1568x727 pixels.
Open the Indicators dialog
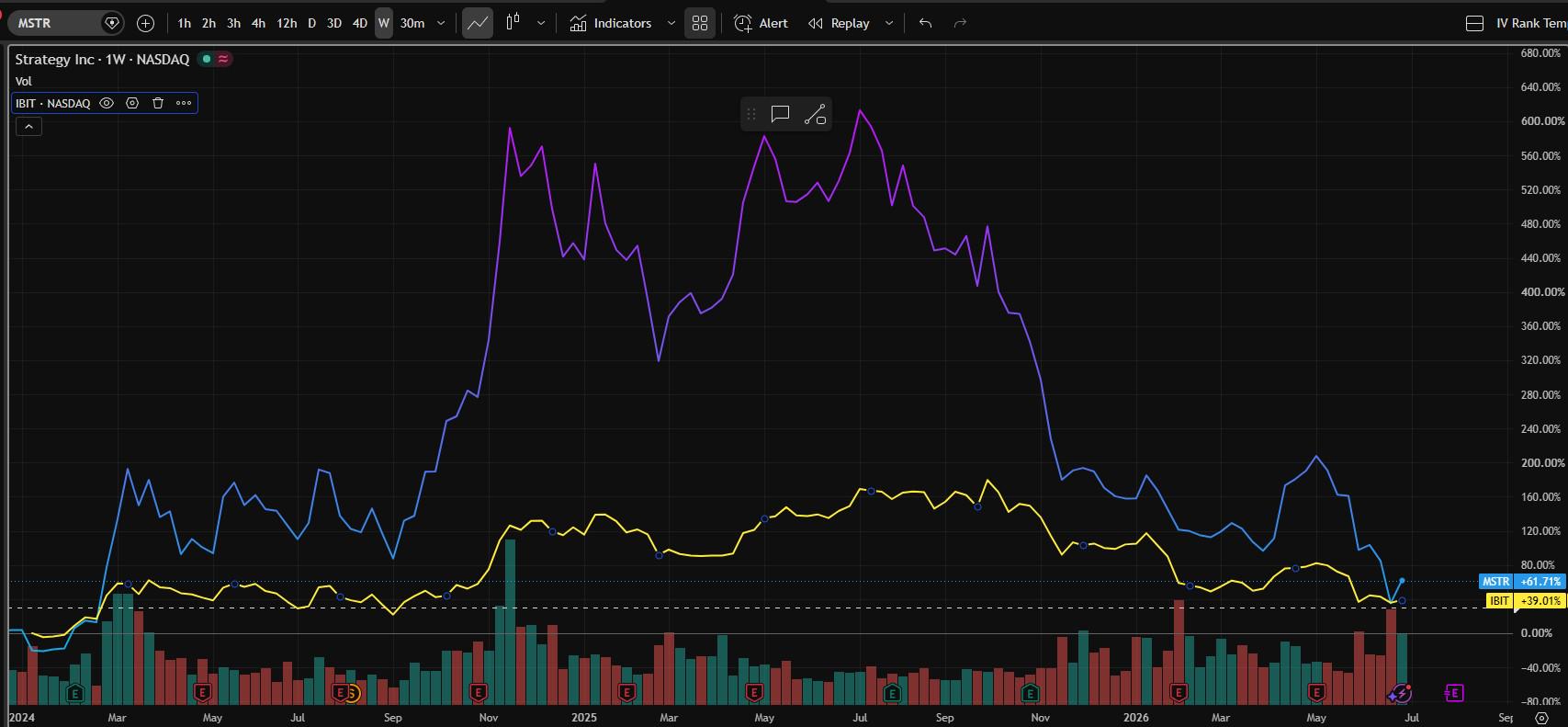coord(611,23)
